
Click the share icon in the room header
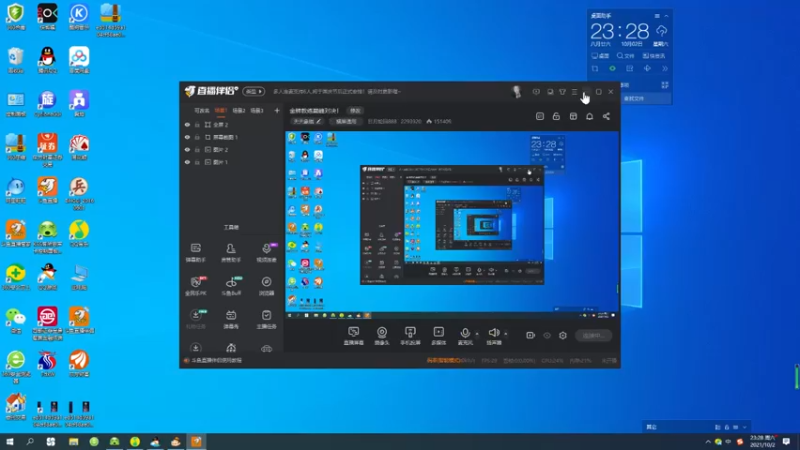pos(606,116)
